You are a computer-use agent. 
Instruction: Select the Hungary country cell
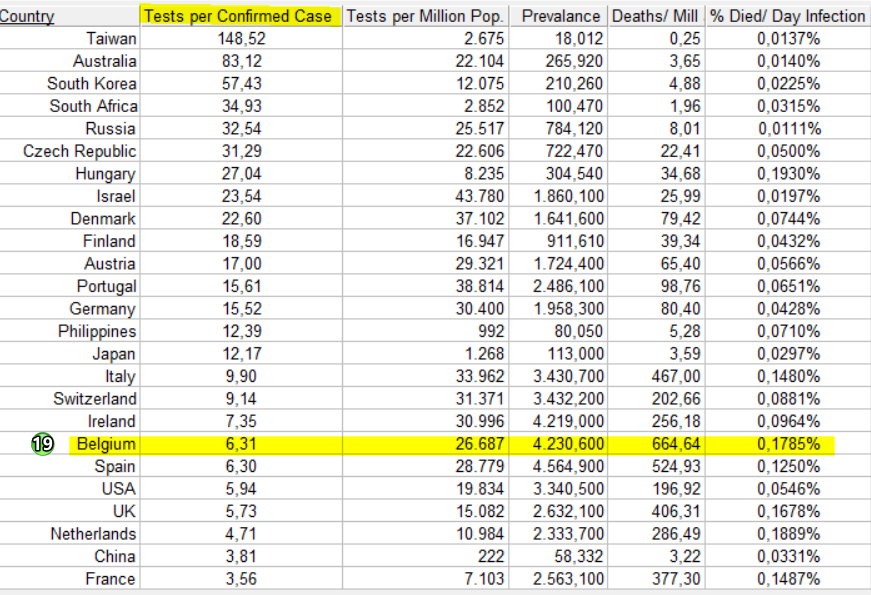click(x=106, y=174)
